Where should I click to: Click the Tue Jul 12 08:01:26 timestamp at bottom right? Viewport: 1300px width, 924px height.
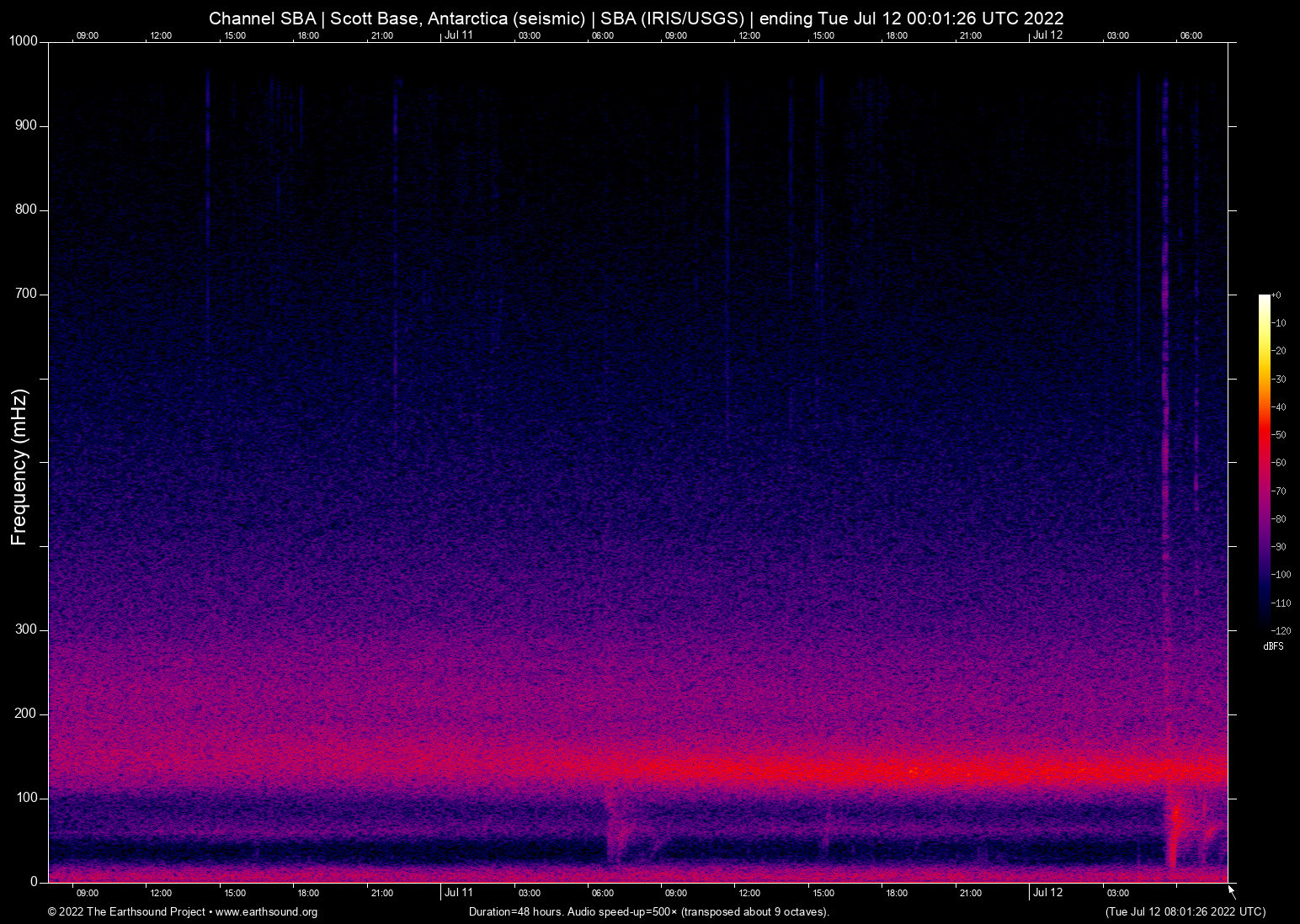[x=1185, y=912]
